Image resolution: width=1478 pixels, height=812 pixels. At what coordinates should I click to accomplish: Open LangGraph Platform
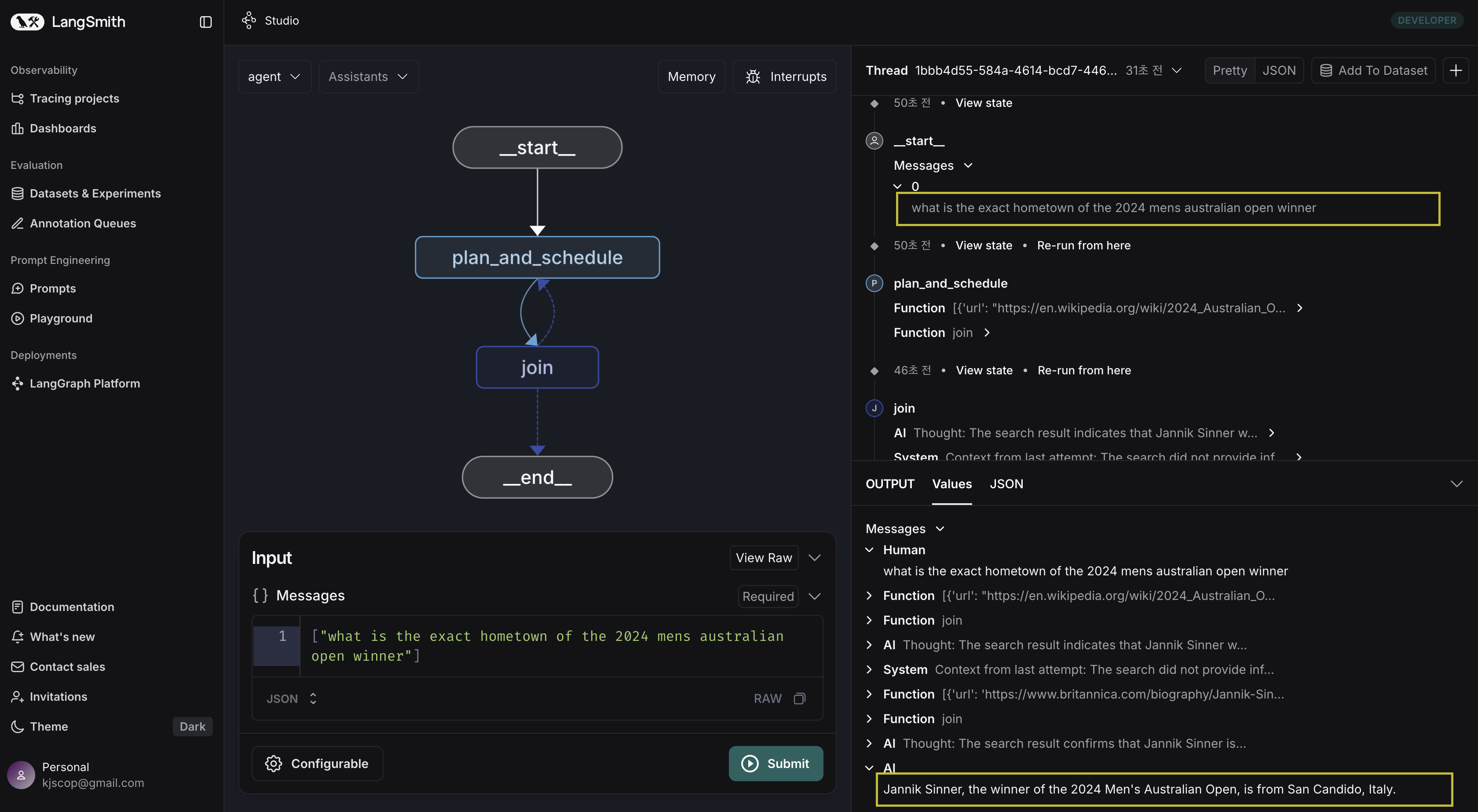[84, 383]
